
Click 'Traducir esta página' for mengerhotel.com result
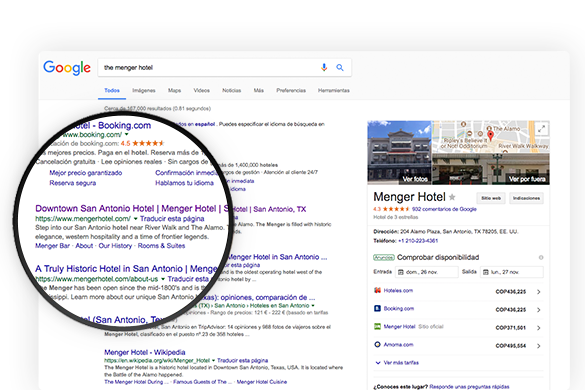[172, 219]
